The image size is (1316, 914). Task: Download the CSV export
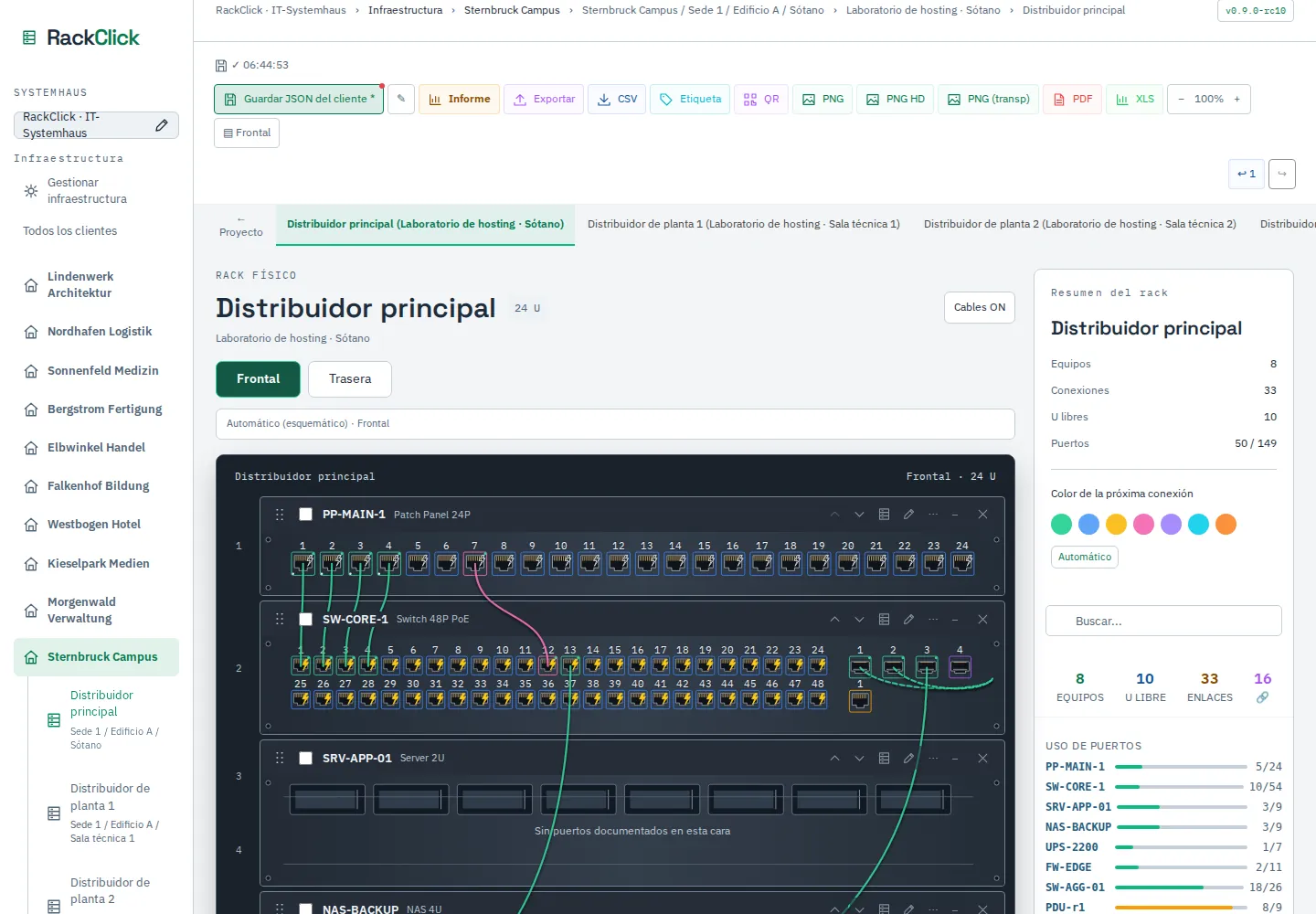[617, 99]
